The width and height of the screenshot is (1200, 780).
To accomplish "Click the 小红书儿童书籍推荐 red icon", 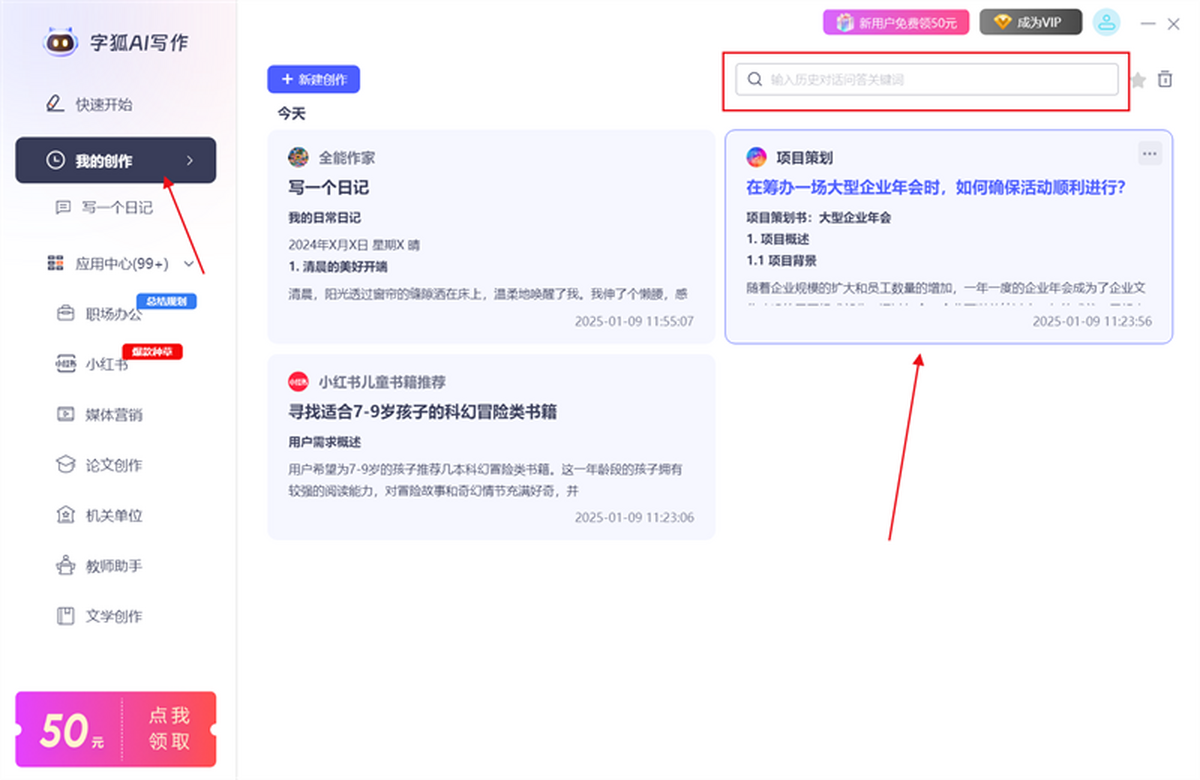I will tap(298, 381).
